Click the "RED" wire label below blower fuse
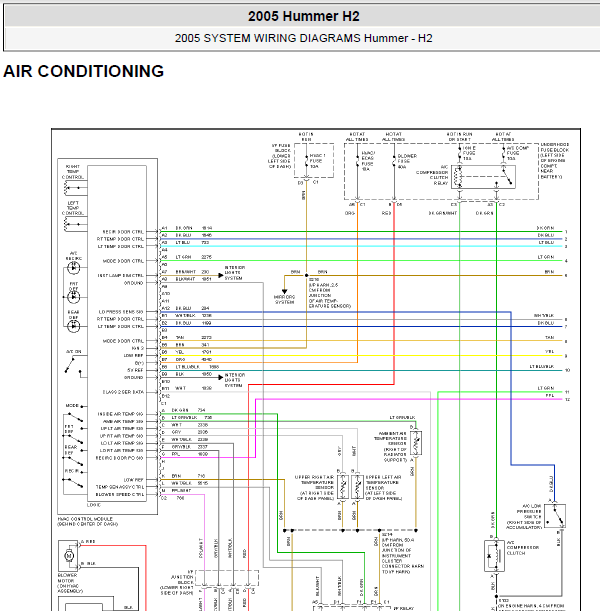The width and height of the screenshot is (600, 611). coord(386,213)
